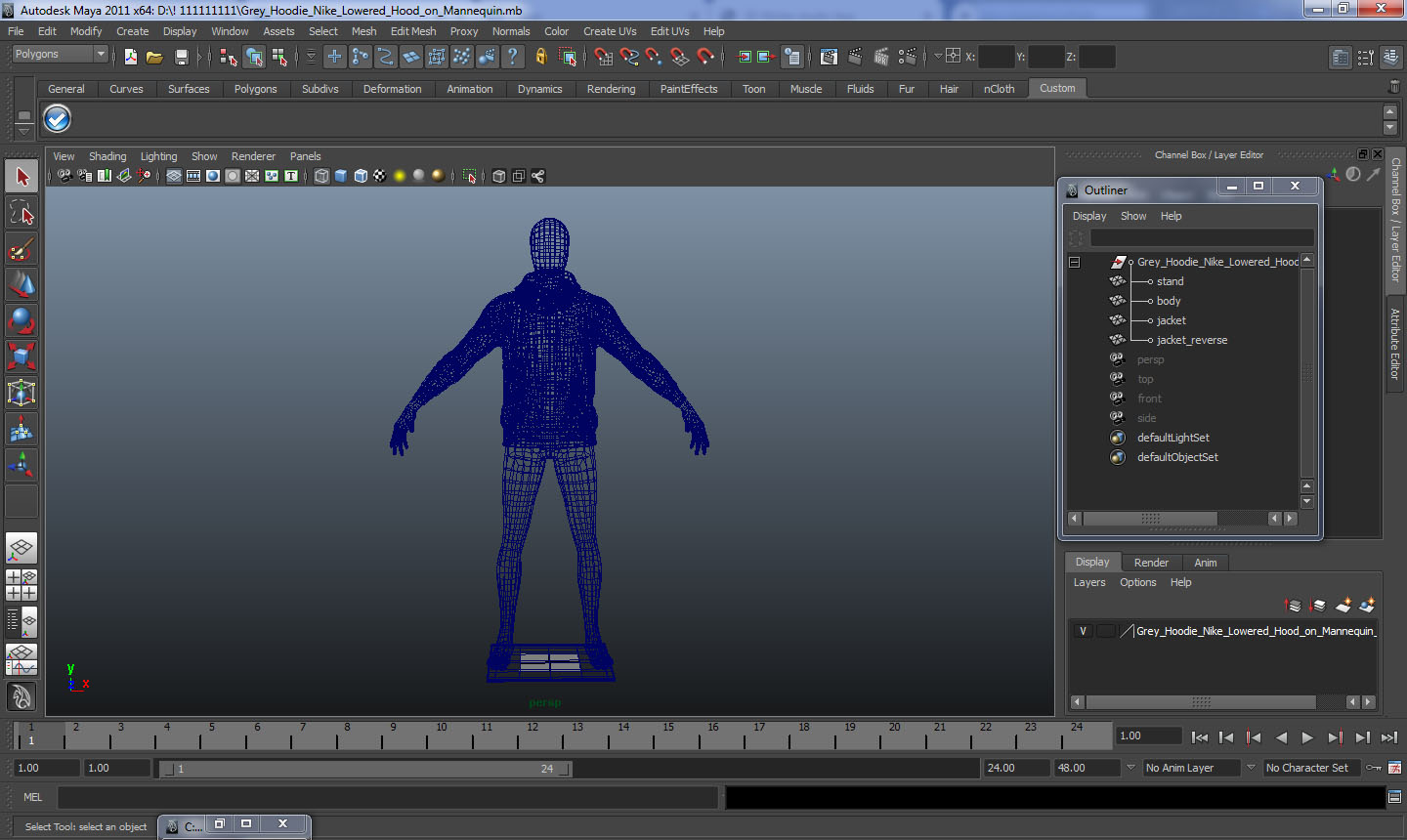Play the animation forwards
The height and width of the screenshot is (840, 1407).
tap(1307, 737)
